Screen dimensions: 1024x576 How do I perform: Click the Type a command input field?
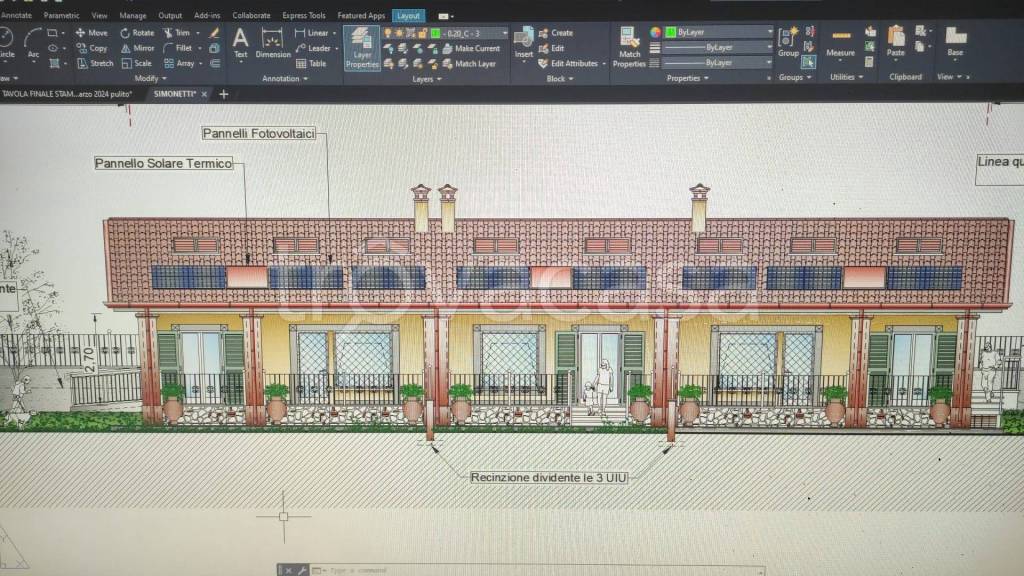click(x=360, y=570)
